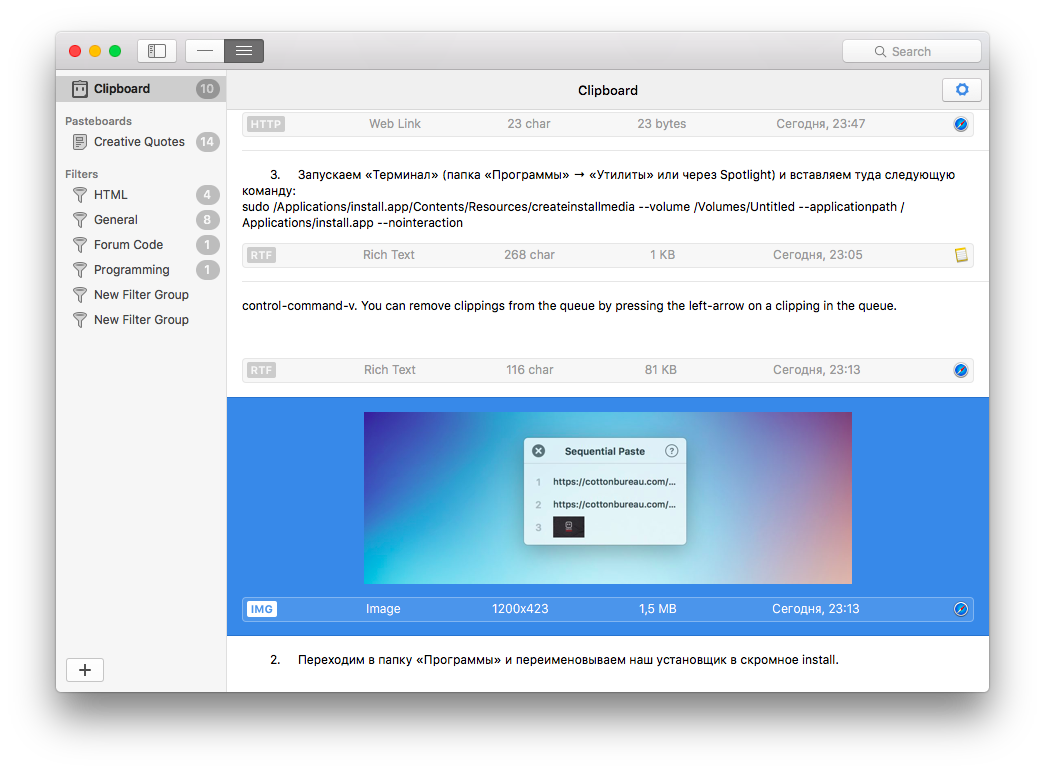The width and height of the screenshot is (1045, 772).
Task: Select the HTML filter
Action: tap(111, 195)
